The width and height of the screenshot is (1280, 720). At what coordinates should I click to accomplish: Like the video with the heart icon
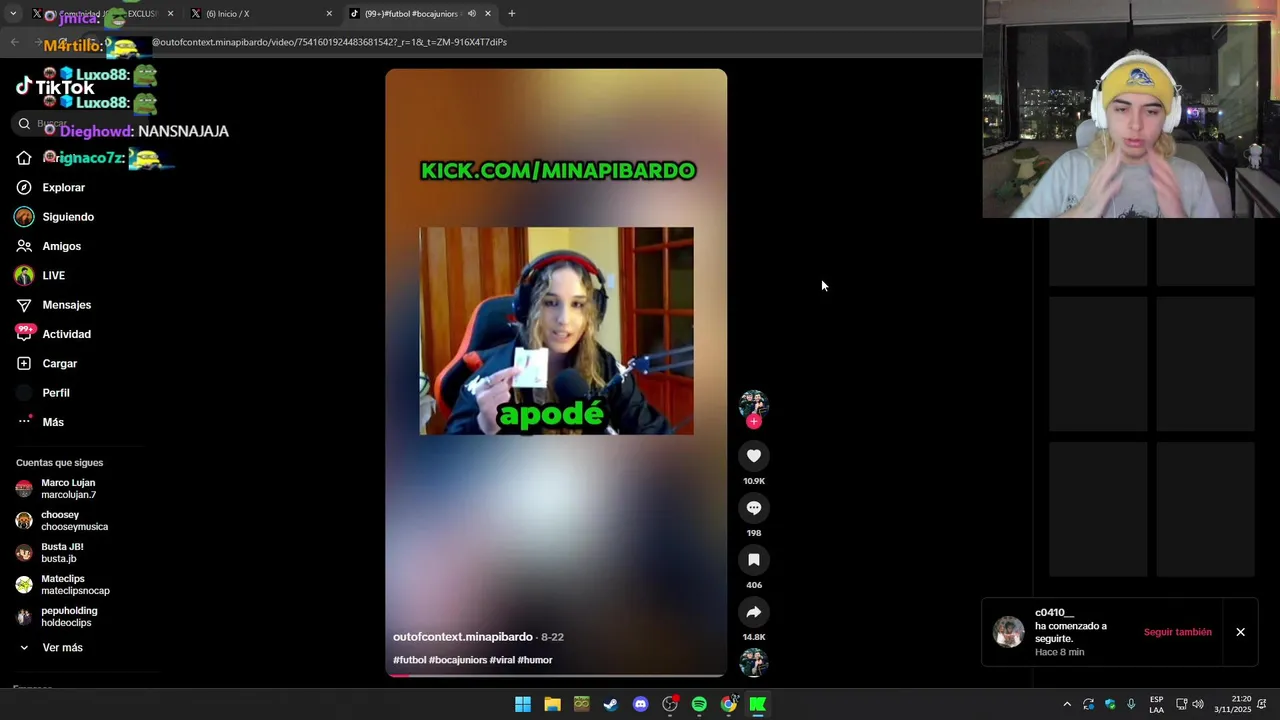pos(754,456)
